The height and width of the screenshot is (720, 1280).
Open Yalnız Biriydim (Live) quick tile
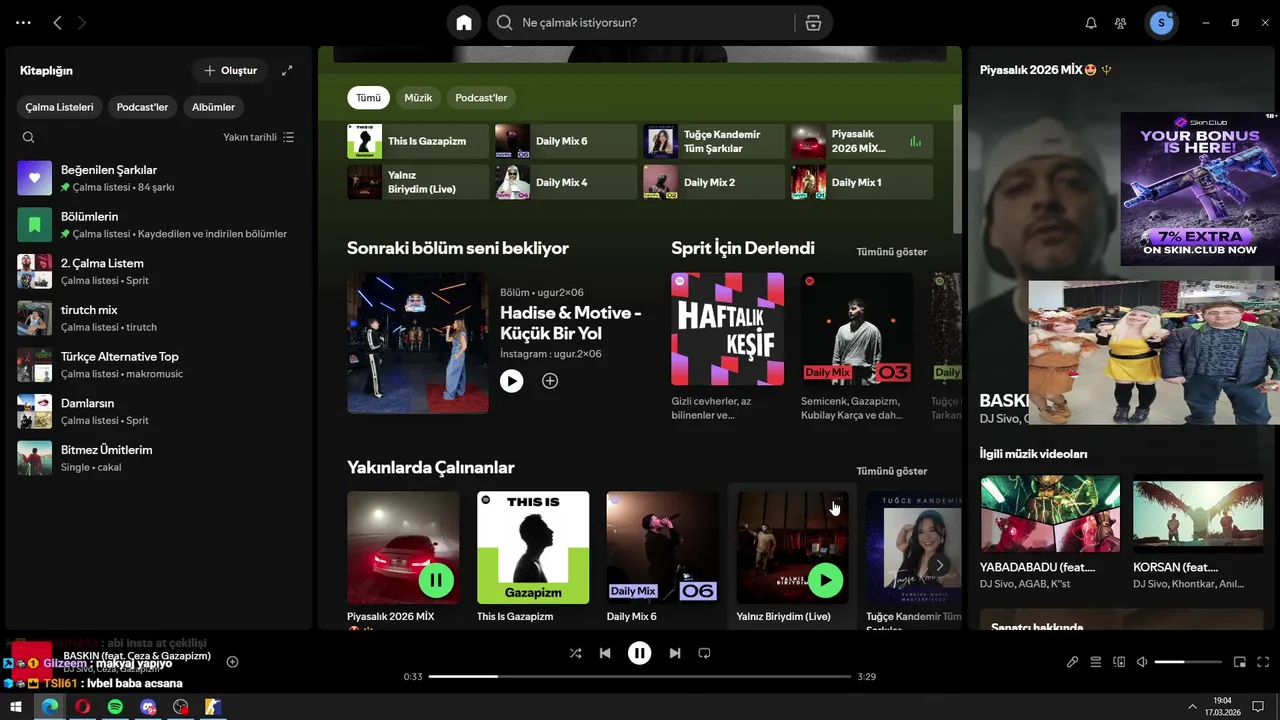[418, 182]
